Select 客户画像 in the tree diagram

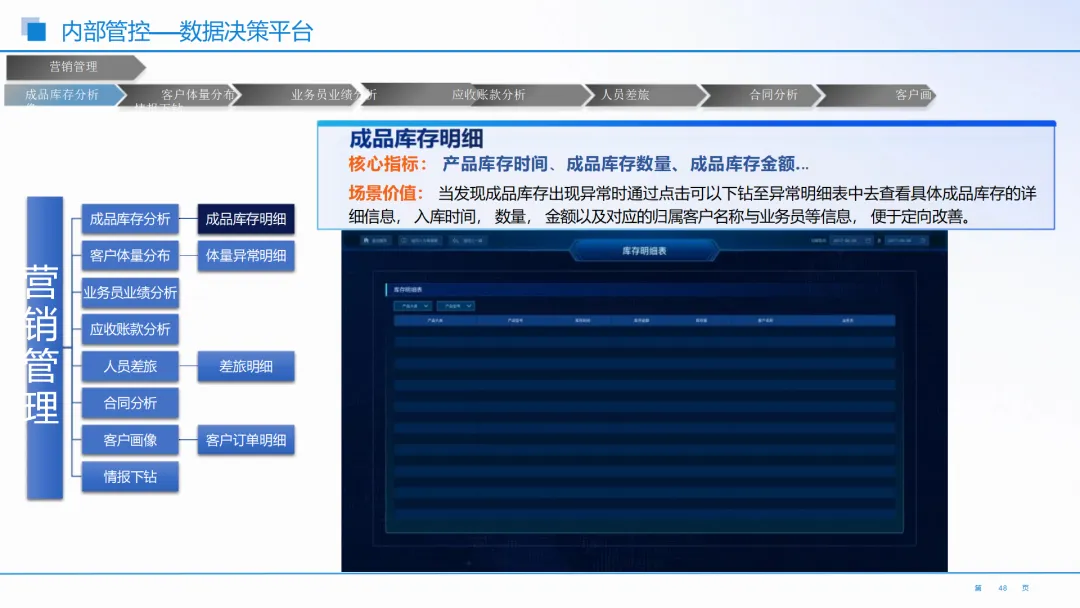click(130, 440)
